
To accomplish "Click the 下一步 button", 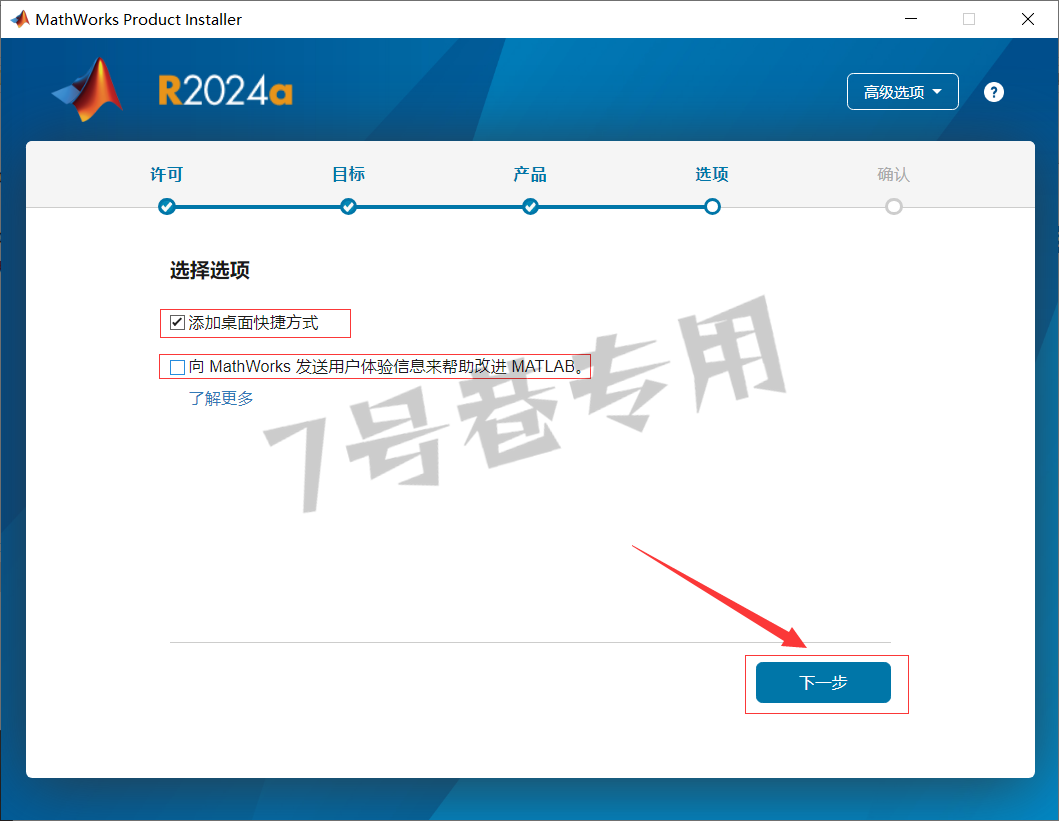I will [823, 683].
